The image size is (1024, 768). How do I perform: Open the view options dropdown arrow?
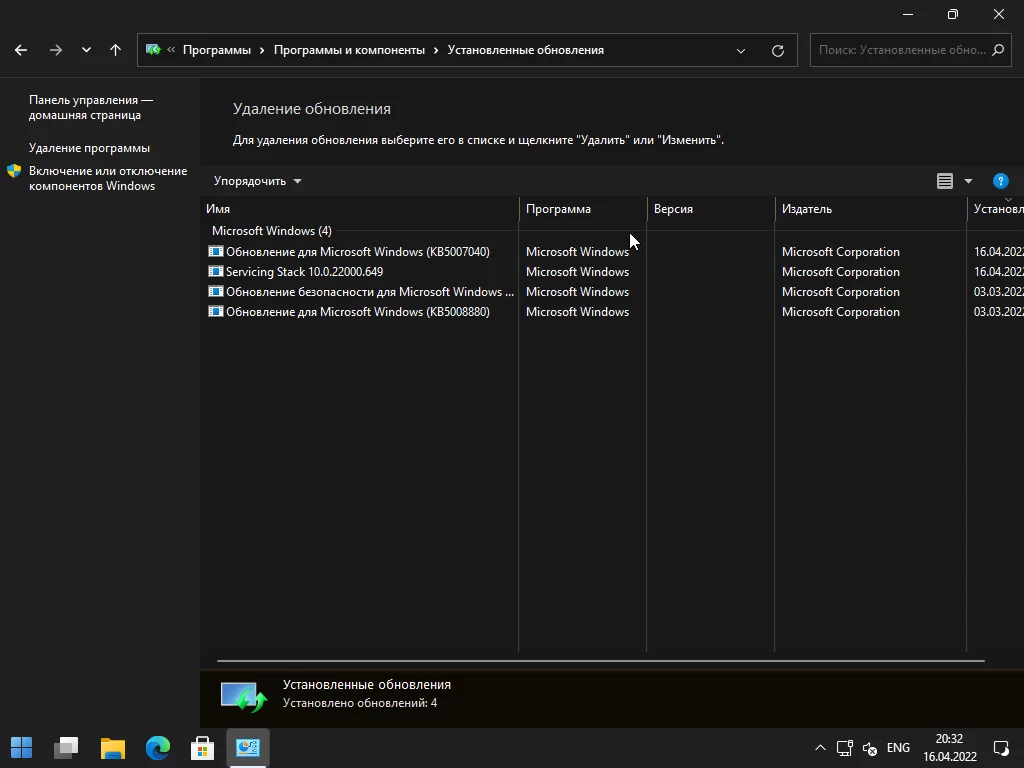[x=968, y=181]
